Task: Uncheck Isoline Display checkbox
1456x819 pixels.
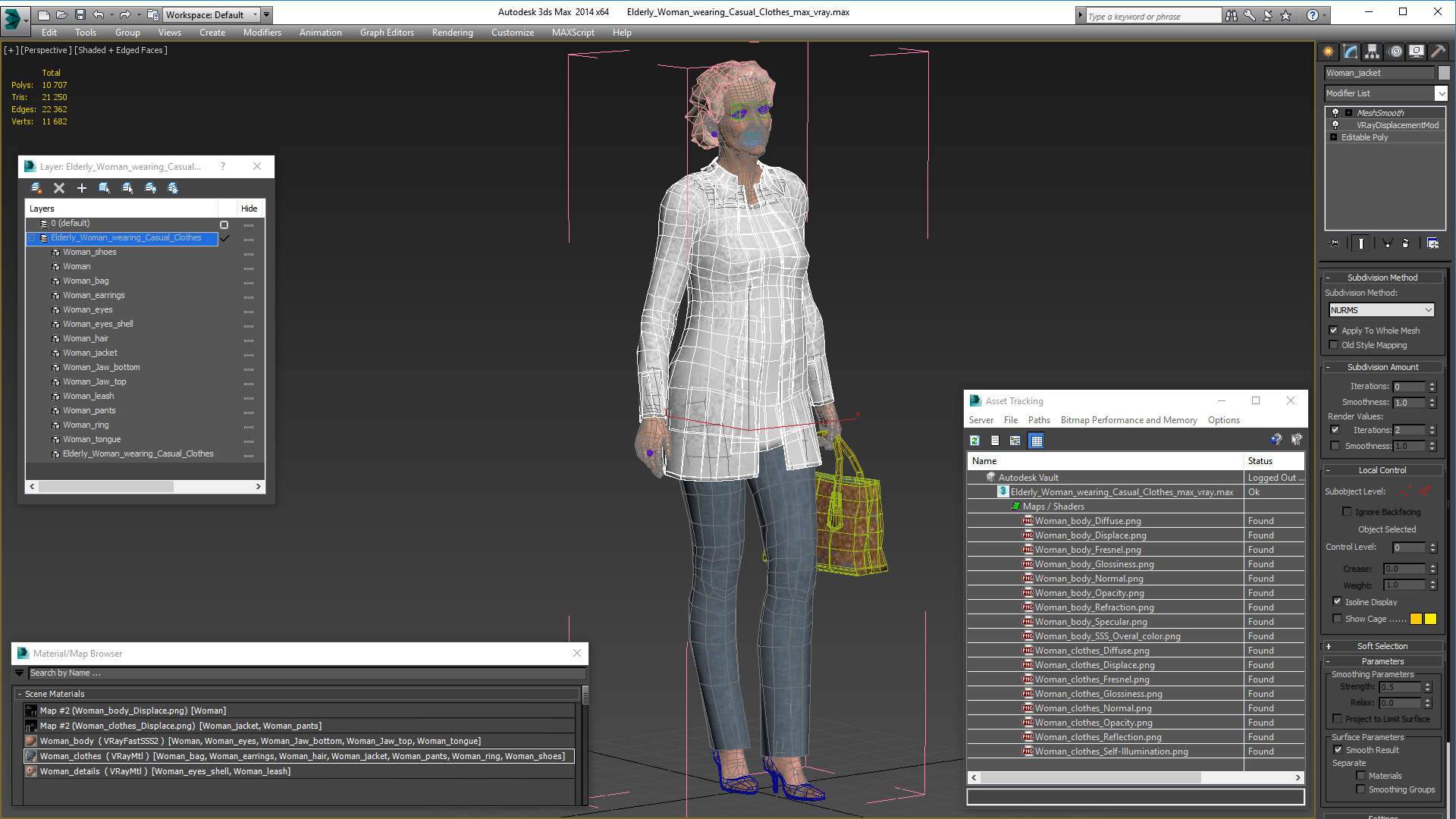Action: click(x=1338, y=601)
